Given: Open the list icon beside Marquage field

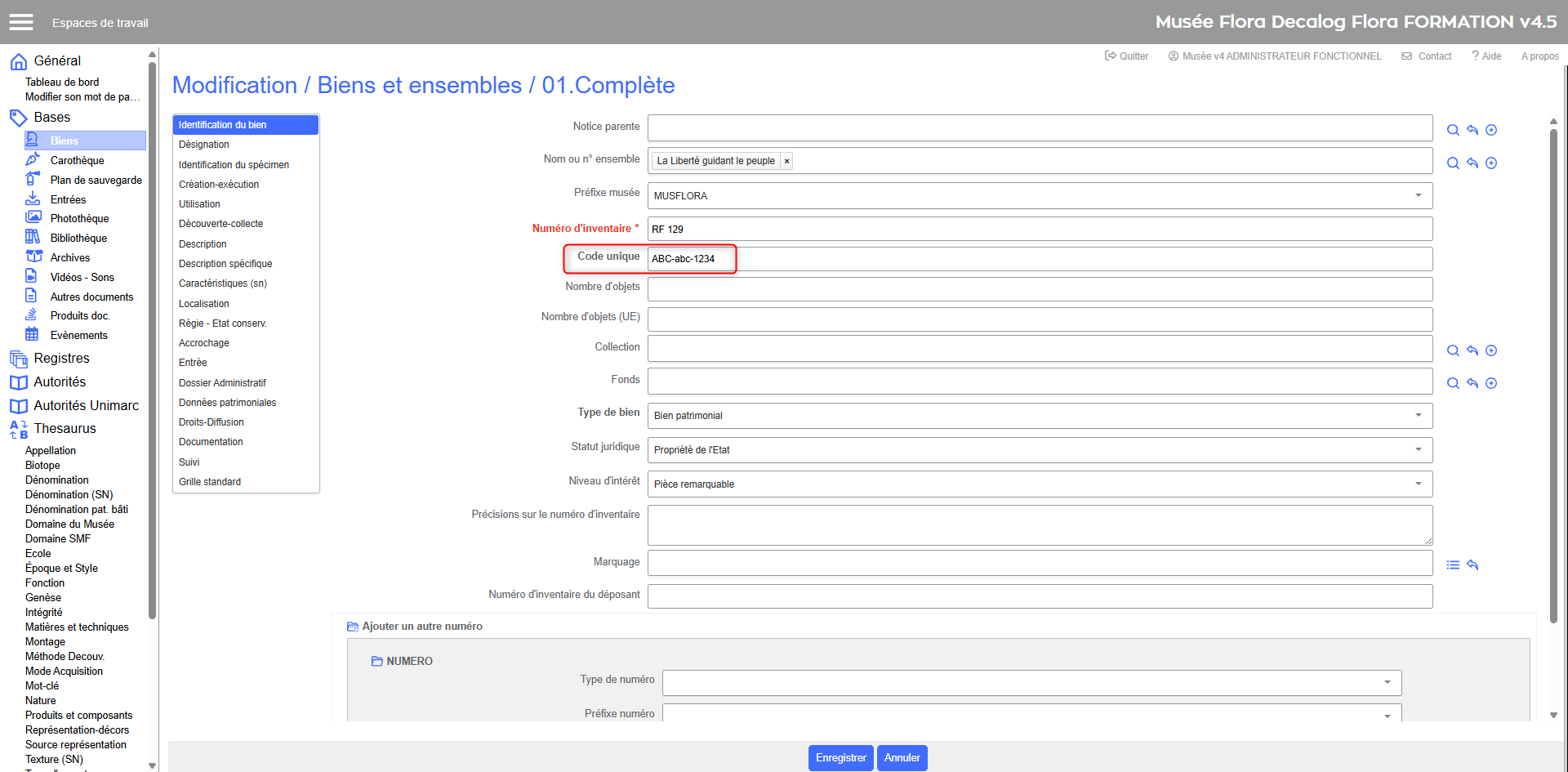Looking at the screenshot, I should coord(1453,564).
